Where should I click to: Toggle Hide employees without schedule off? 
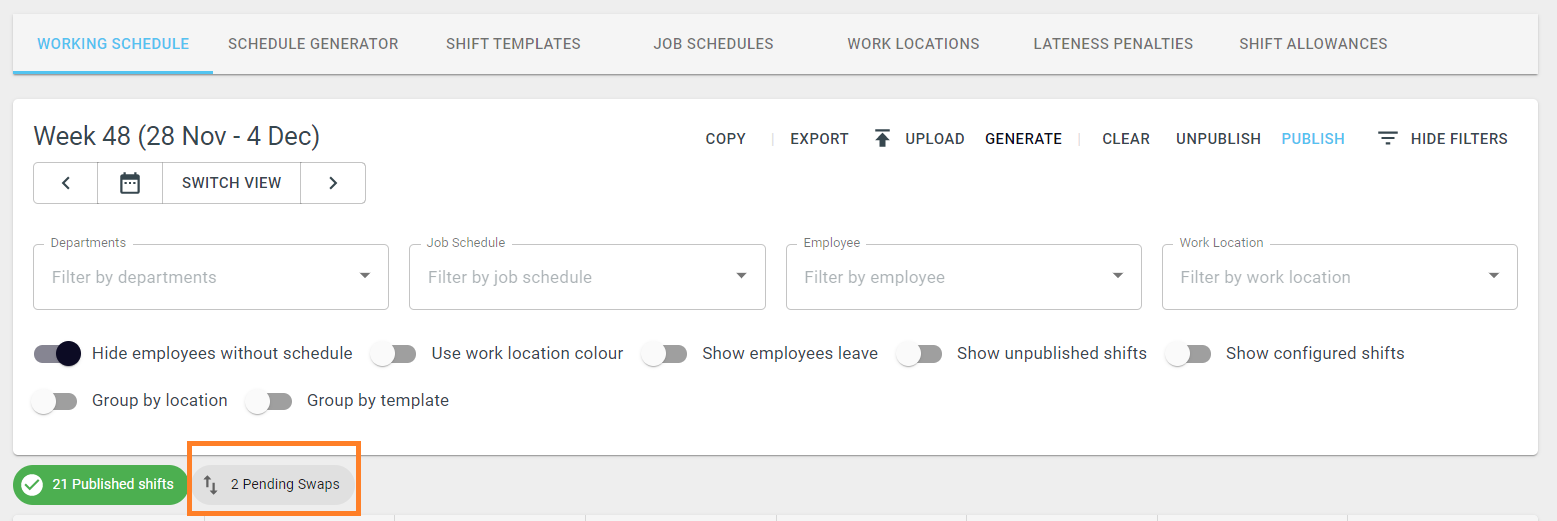coord(57,353)
